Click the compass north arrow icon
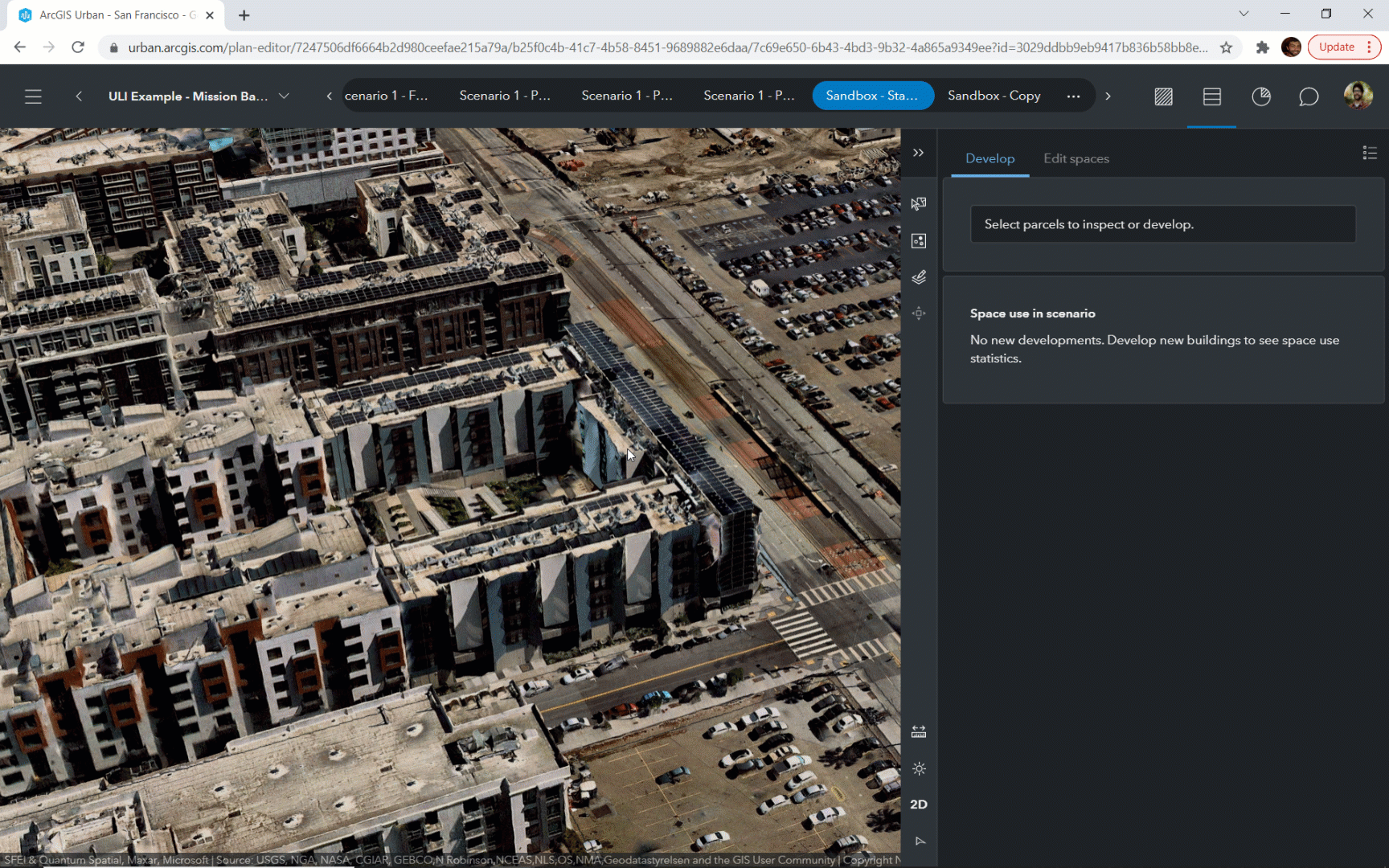This screenshot has width=1389, height=868. pos(920,841)
